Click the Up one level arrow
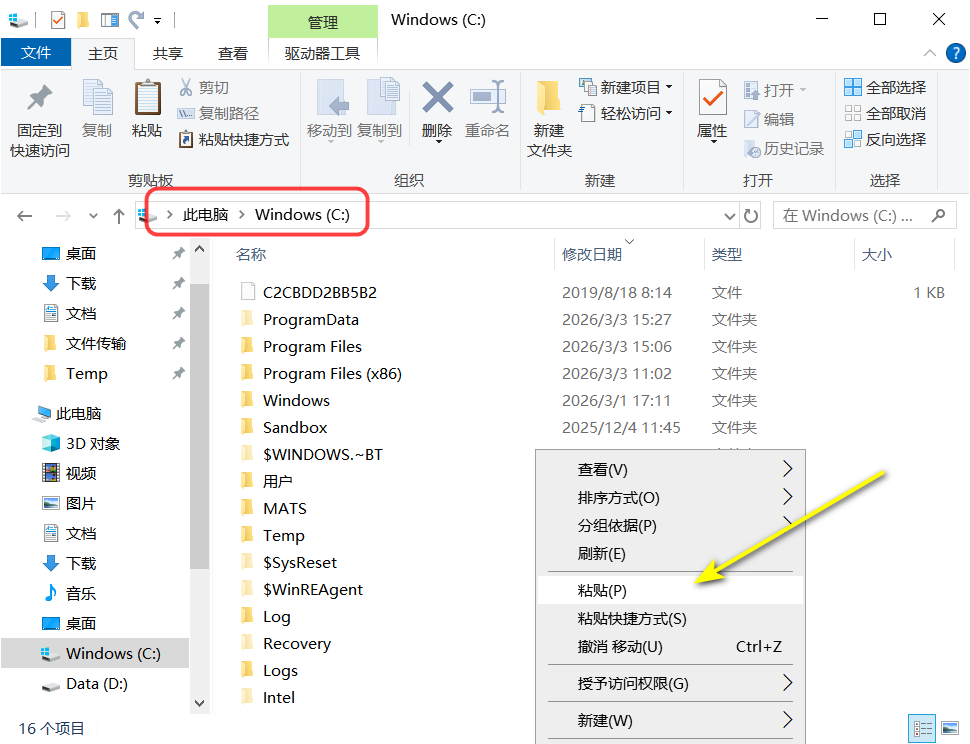The height and width of the screenshot is (744, 970). click(119, 216)
